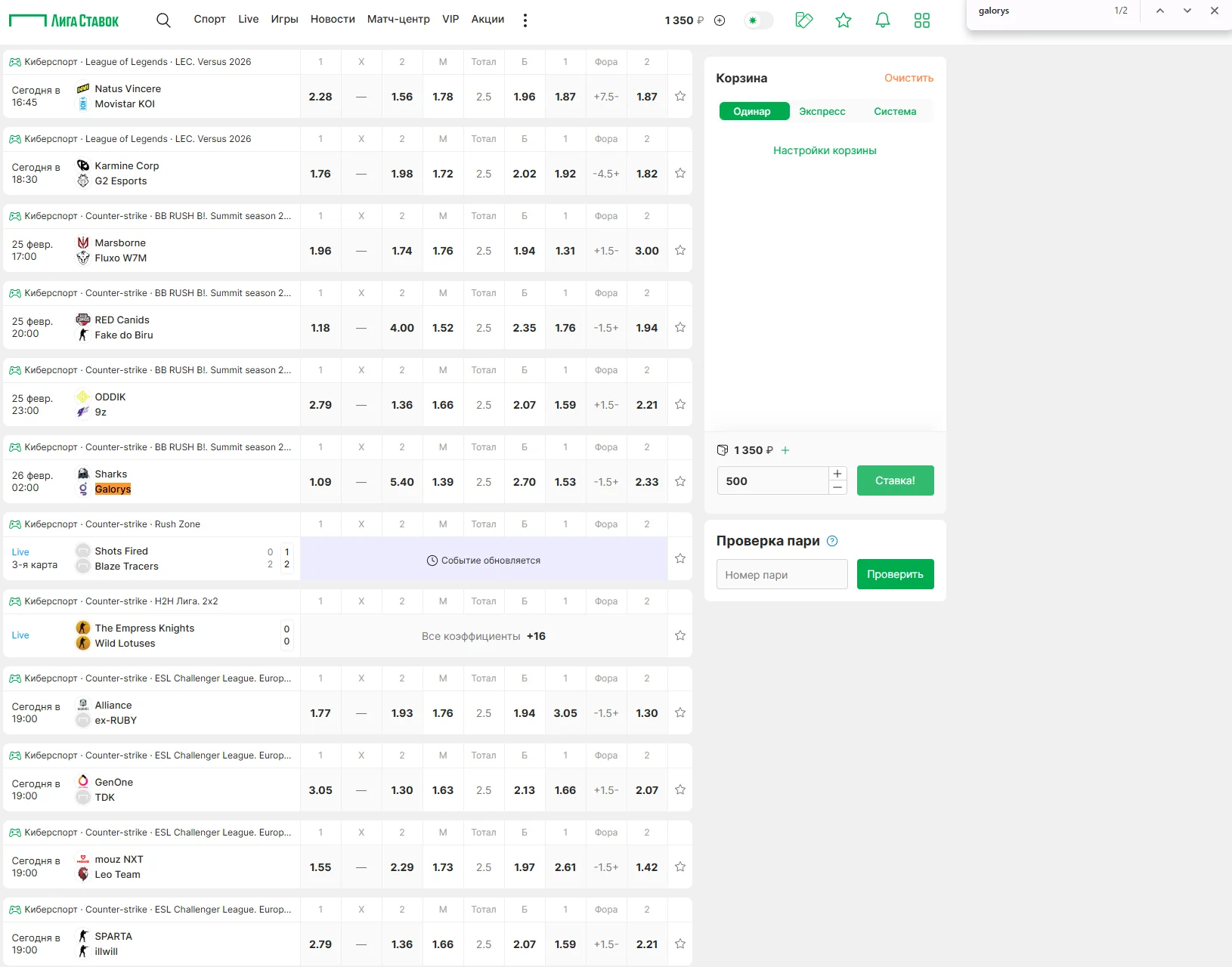This screenshot has width=1232, height=967.
Task: Open Новости in the top menu
Action: coord(333,19)
